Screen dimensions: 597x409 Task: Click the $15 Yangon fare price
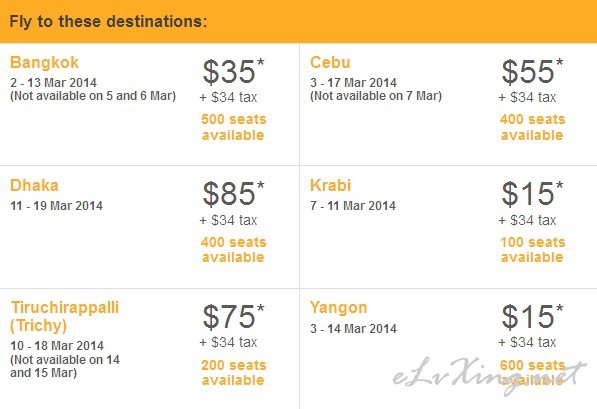[532, 316]
